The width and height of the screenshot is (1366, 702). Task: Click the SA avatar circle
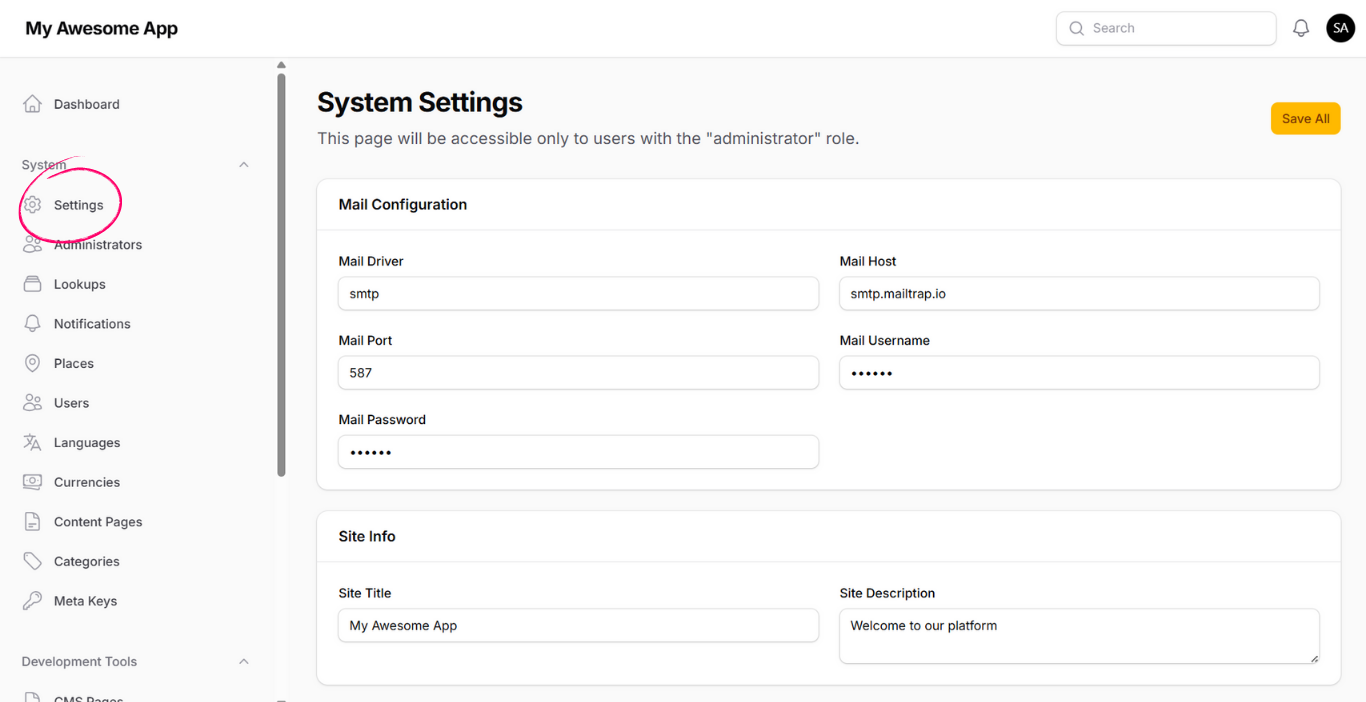pyautogui.click(x=1340, y=27)
